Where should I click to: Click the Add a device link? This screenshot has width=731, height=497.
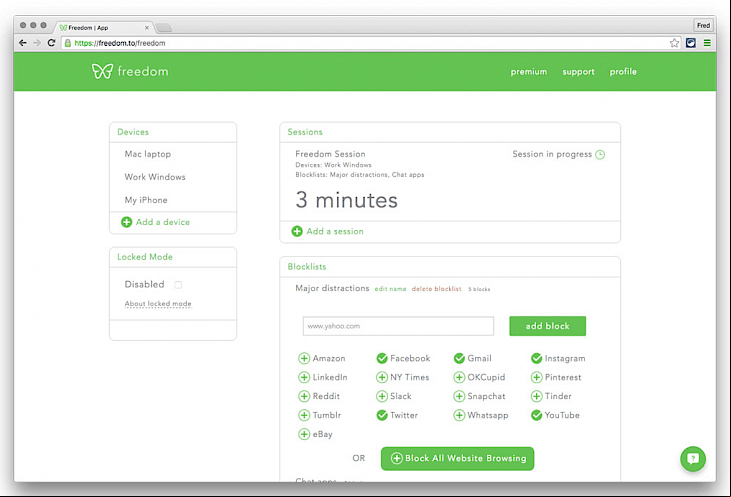(163, 222)
